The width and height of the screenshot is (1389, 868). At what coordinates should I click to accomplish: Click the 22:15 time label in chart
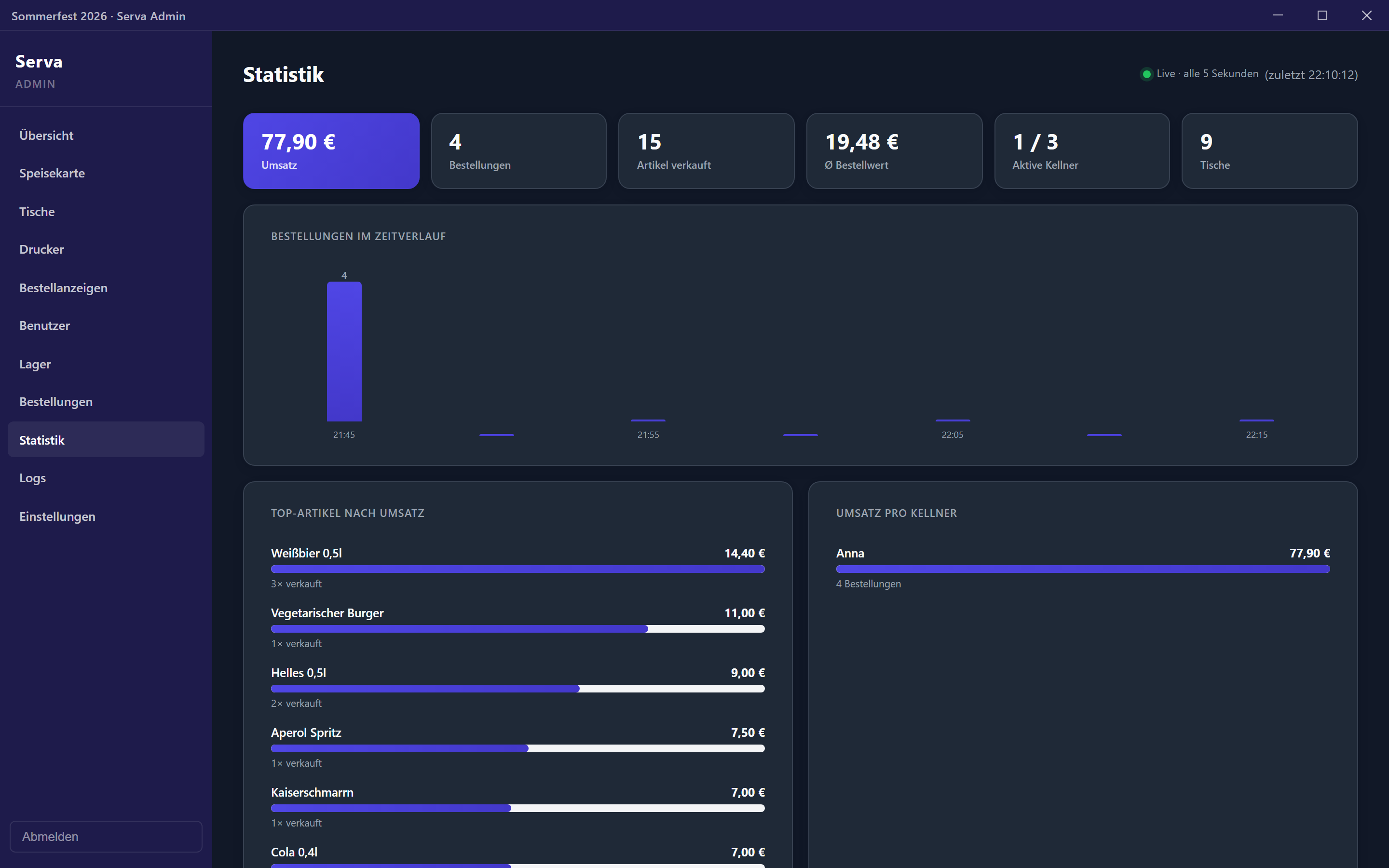[1256, 434]
